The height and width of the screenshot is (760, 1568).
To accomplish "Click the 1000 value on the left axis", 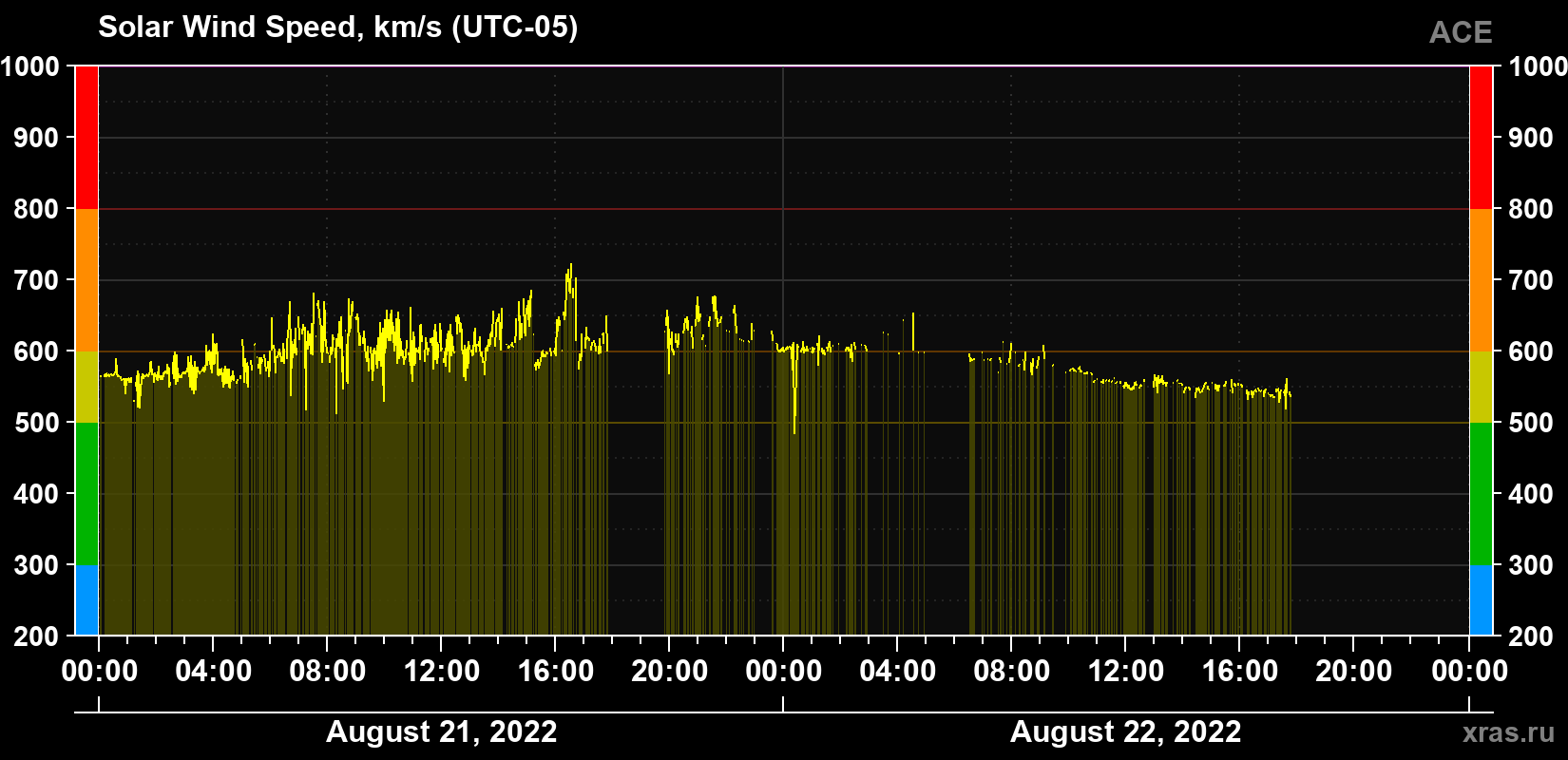I will [x=30, y=66].
